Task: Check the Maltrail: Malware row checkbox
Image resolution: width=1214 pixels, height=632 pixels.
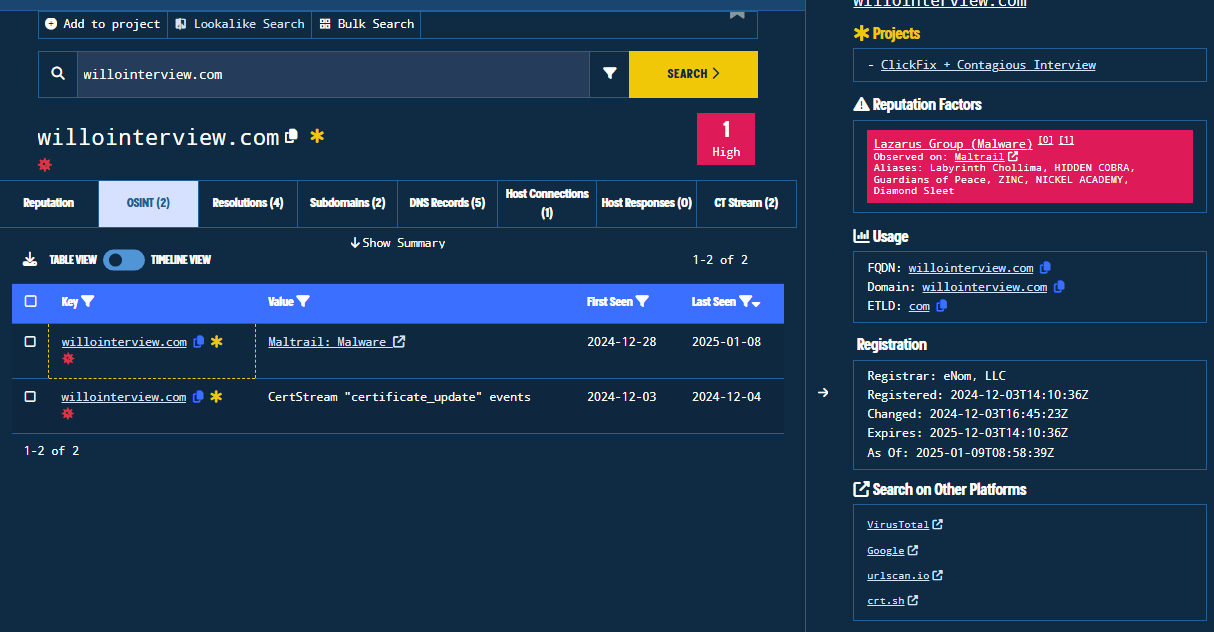Action: pyautogui.click(x=30, y=342)
